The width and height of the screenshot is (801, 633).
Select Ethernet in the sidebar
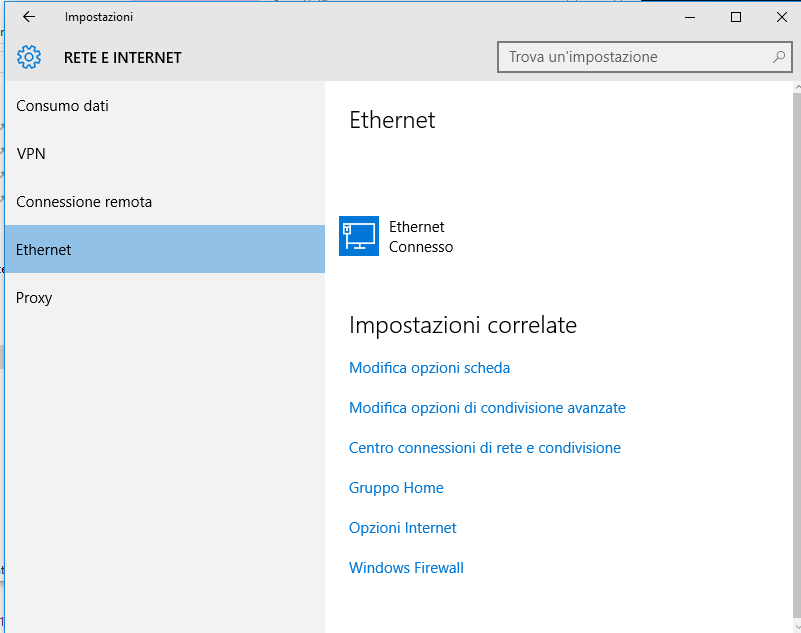[164, 249]
